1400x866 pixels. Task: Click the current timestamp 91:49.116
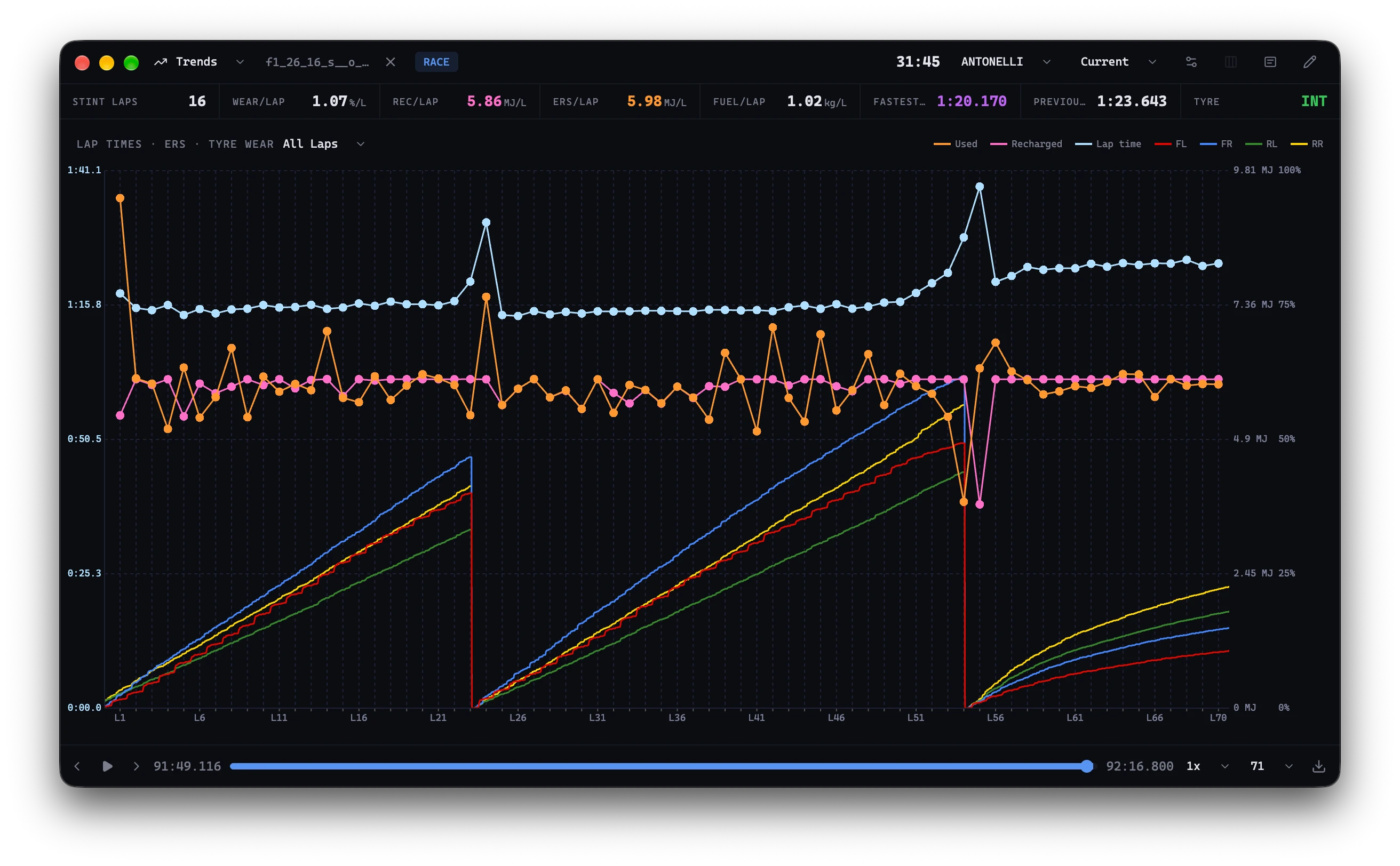(x=187, y=766)
